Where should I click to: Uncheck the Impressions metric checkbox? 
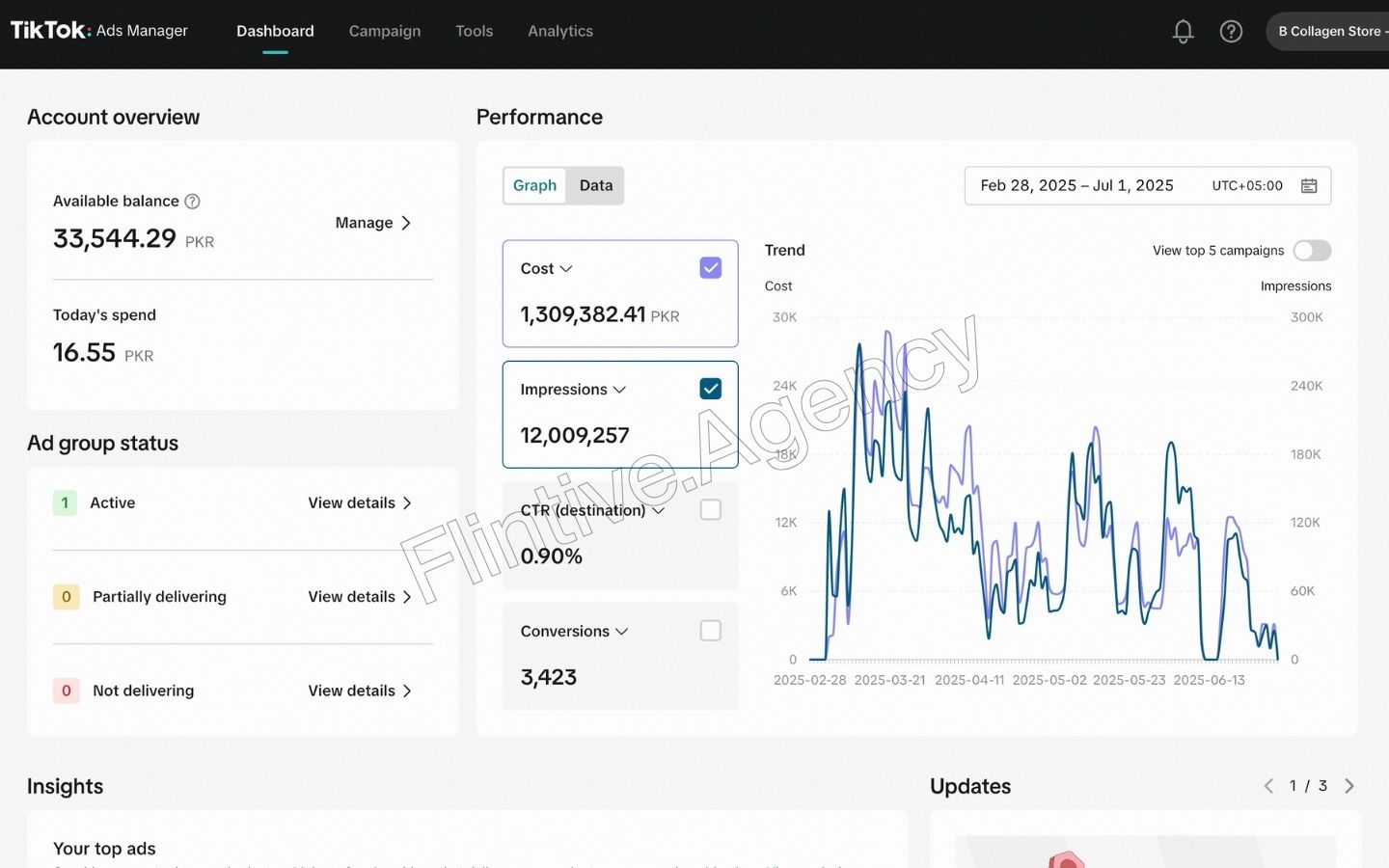(x=711, y=389)
